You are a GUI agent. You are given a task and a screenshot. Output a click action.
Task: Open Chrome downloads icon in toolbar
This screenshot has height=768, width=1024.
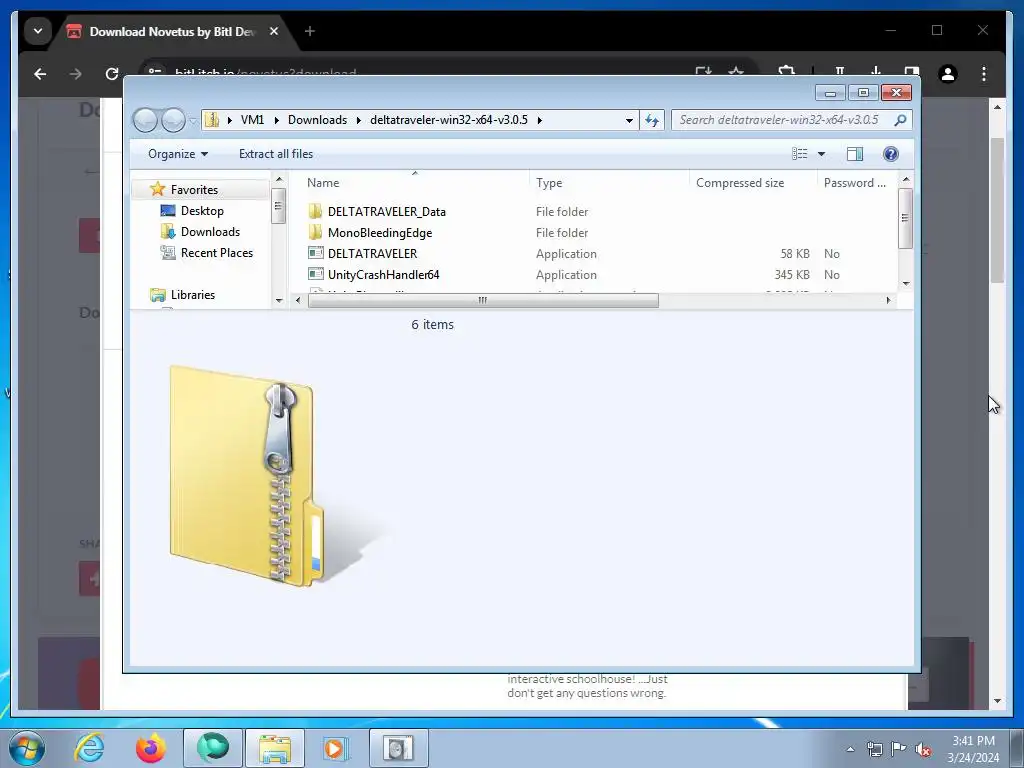[x=876, y=71]
